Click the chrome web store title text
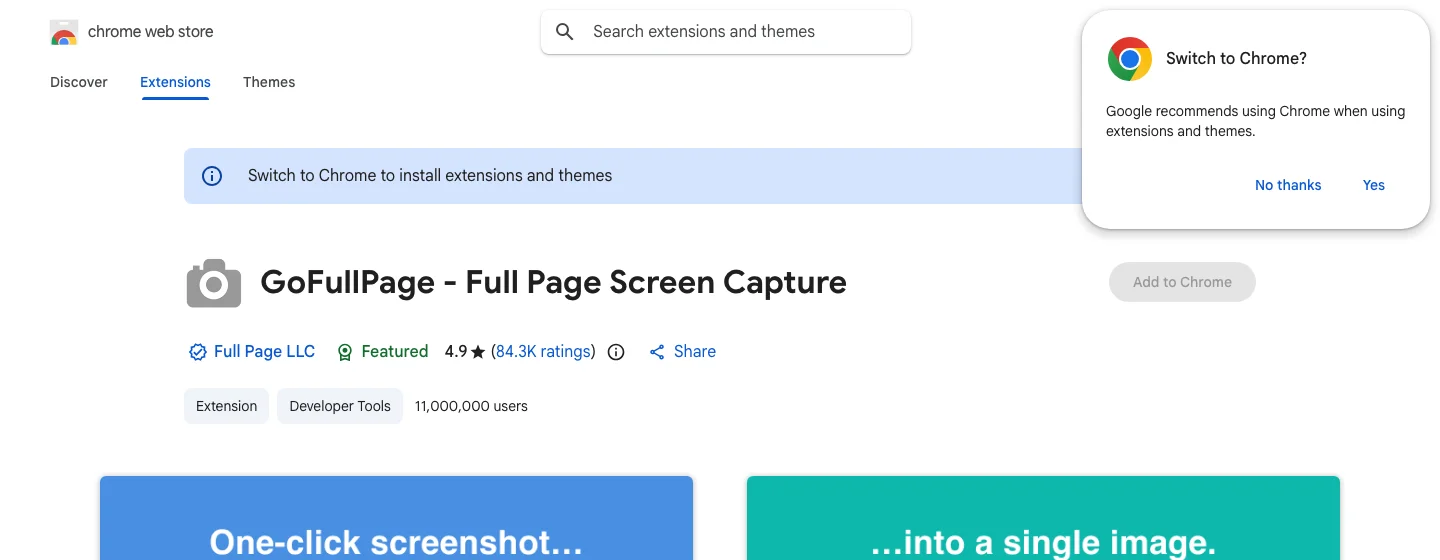 click(x=151, y=32)
